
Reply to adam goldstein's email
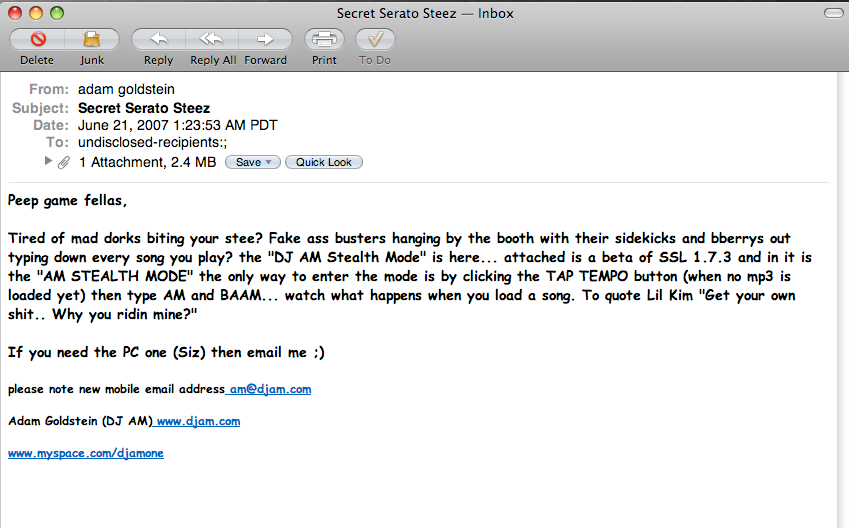pyautogui.click(x=158, y=39)
